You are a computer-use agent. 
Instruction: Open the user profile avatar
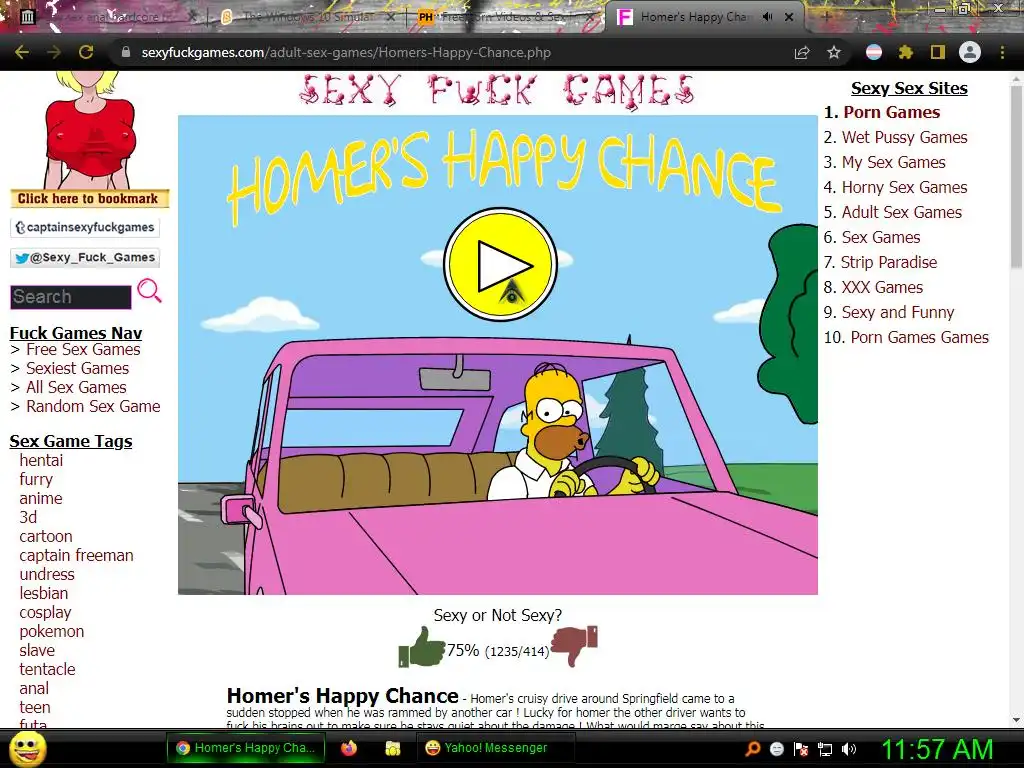pyautogui.click(x=970, y=52)
